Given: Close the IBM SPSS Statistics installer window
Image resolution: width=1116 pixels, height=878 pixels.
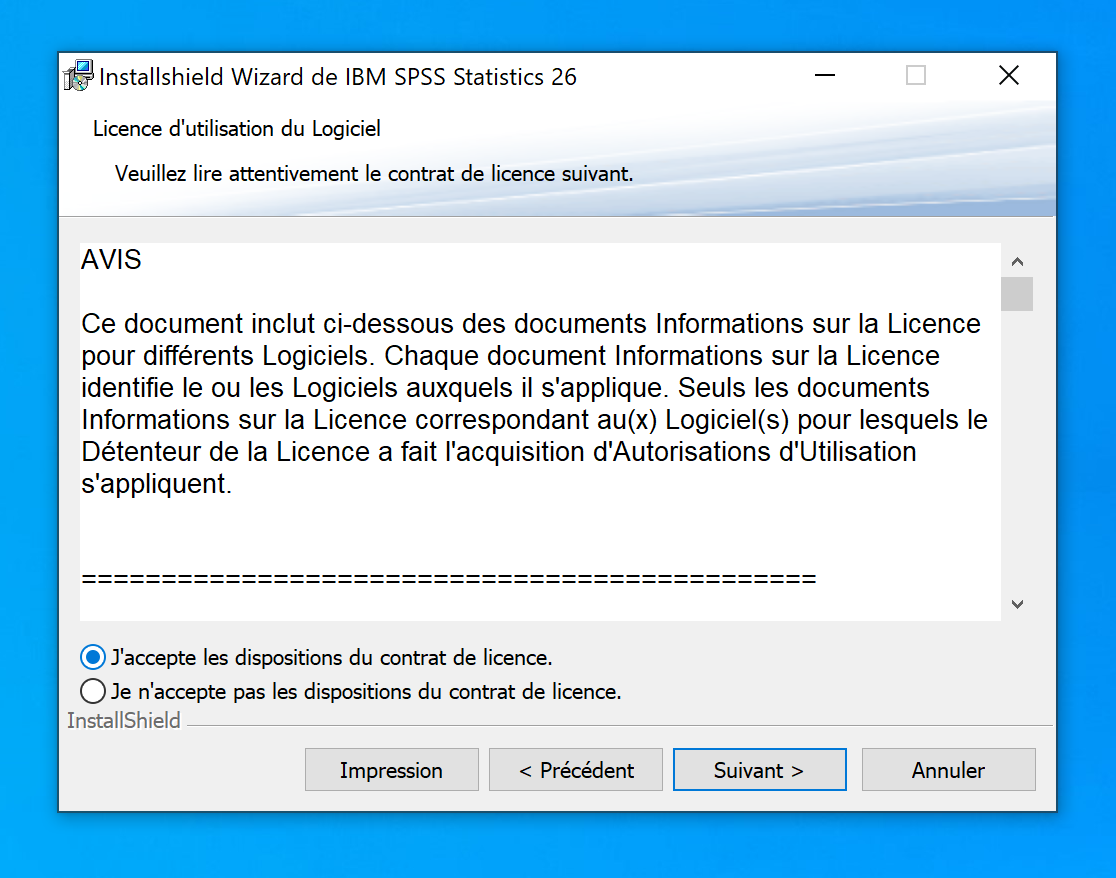Looking at the screenshot, I should pos(1008,76).
